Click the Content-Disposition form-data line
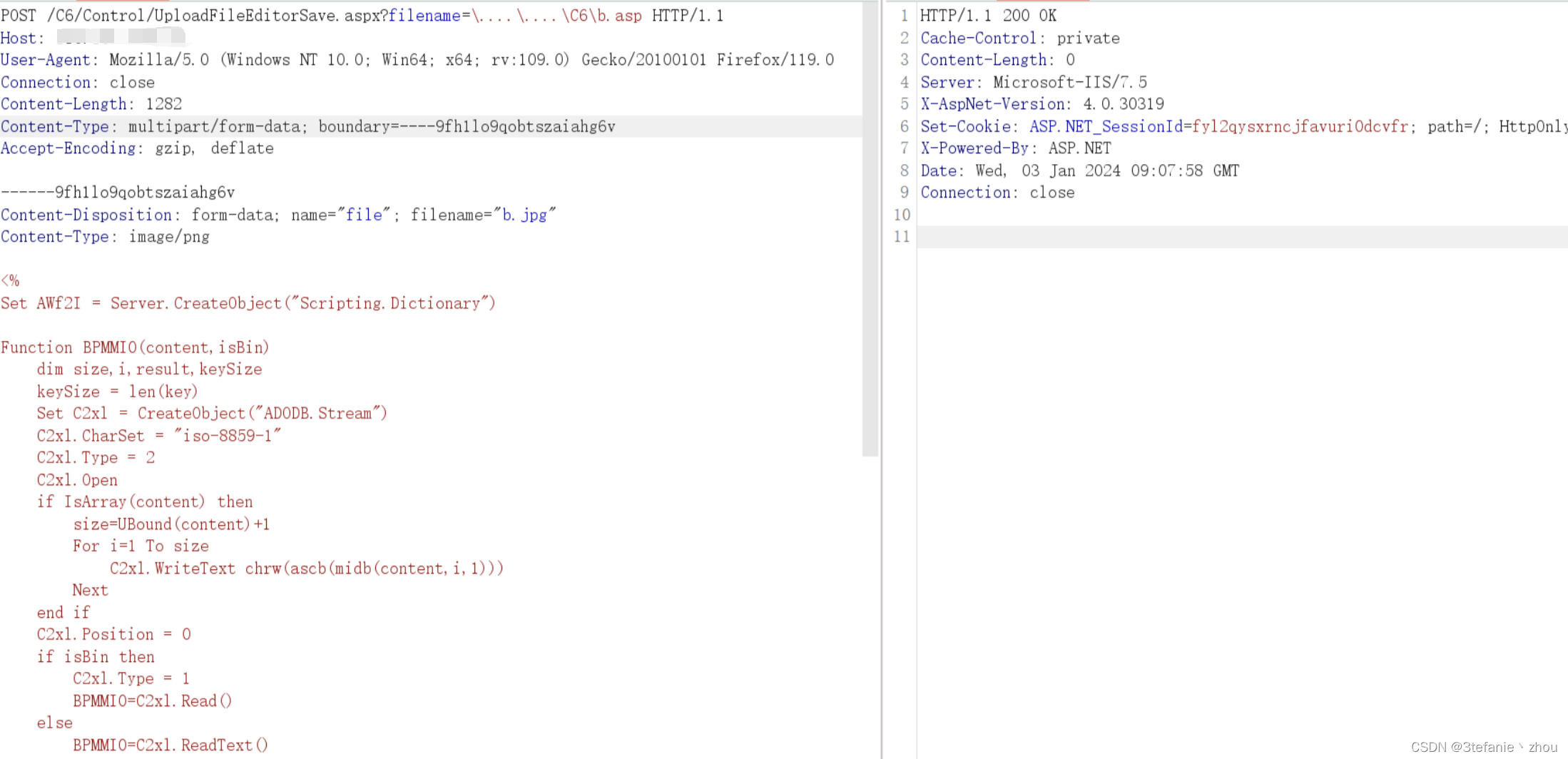 click(278, 215)
